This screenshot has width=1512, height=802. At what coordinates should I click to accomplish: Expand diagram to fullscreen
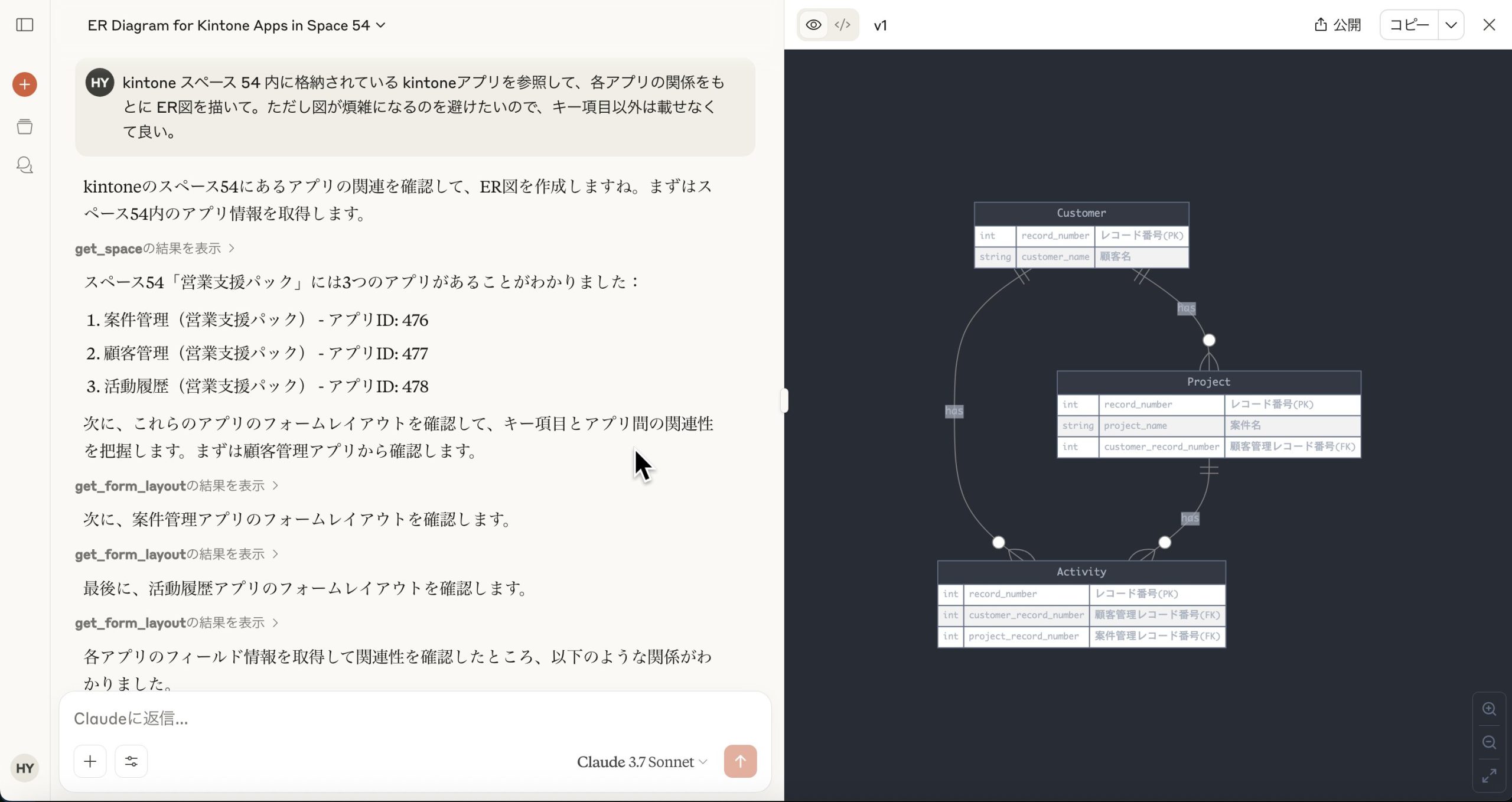pyautogui.click(x=1489, y=775)
